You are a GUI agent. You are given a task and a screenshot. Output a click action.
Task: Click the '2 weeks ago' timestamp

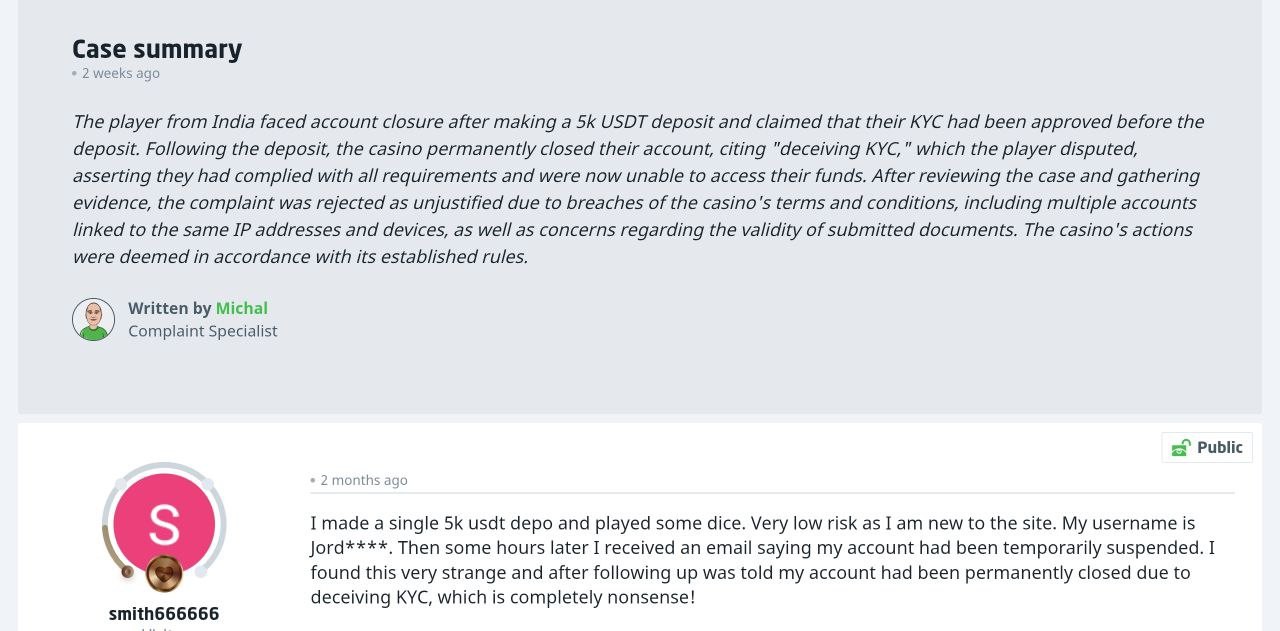121,73
